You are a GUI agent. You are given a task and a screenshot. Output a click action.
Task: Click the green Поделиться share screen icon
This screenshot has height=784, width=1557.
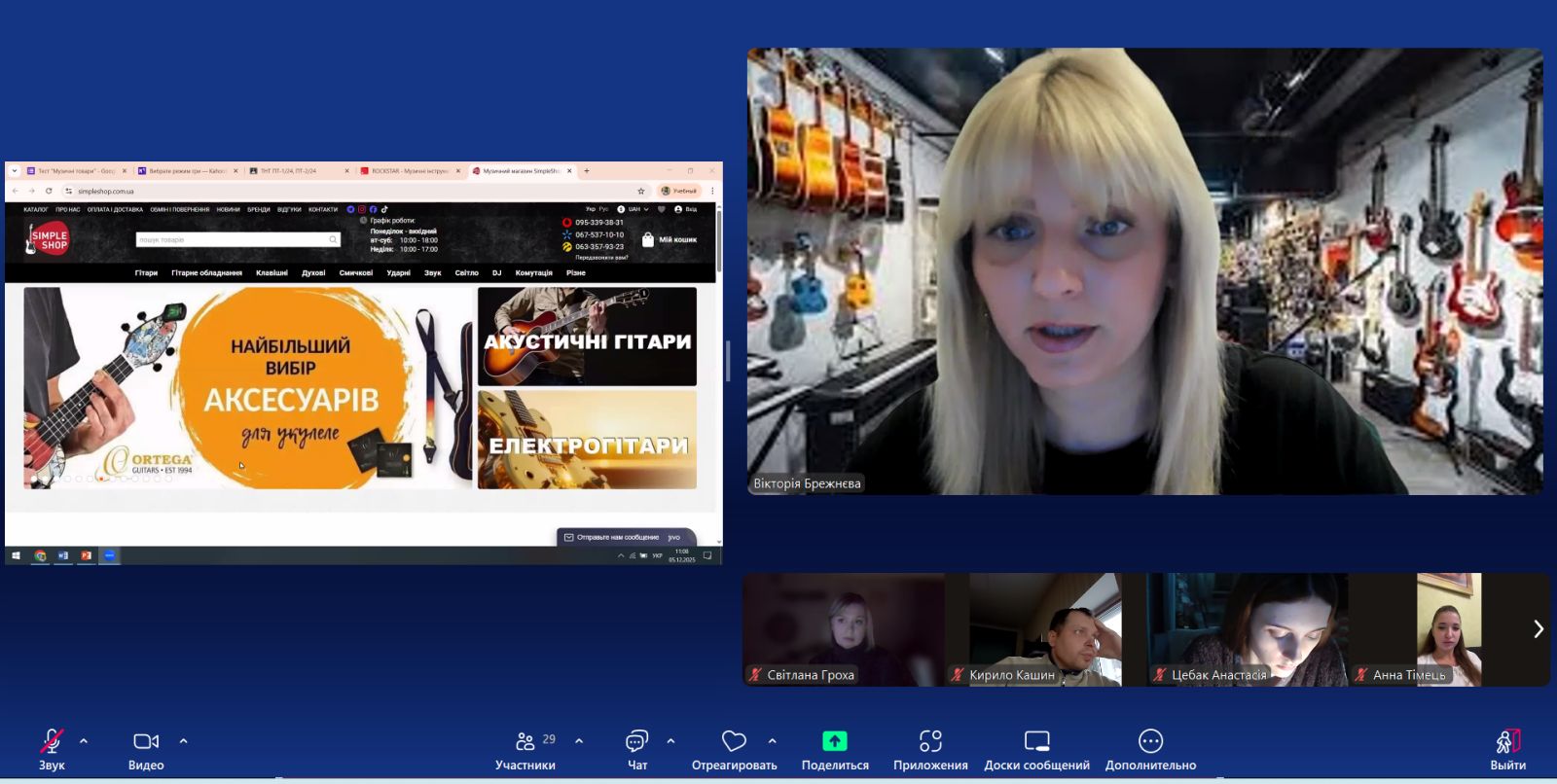[x=834, y=741]
